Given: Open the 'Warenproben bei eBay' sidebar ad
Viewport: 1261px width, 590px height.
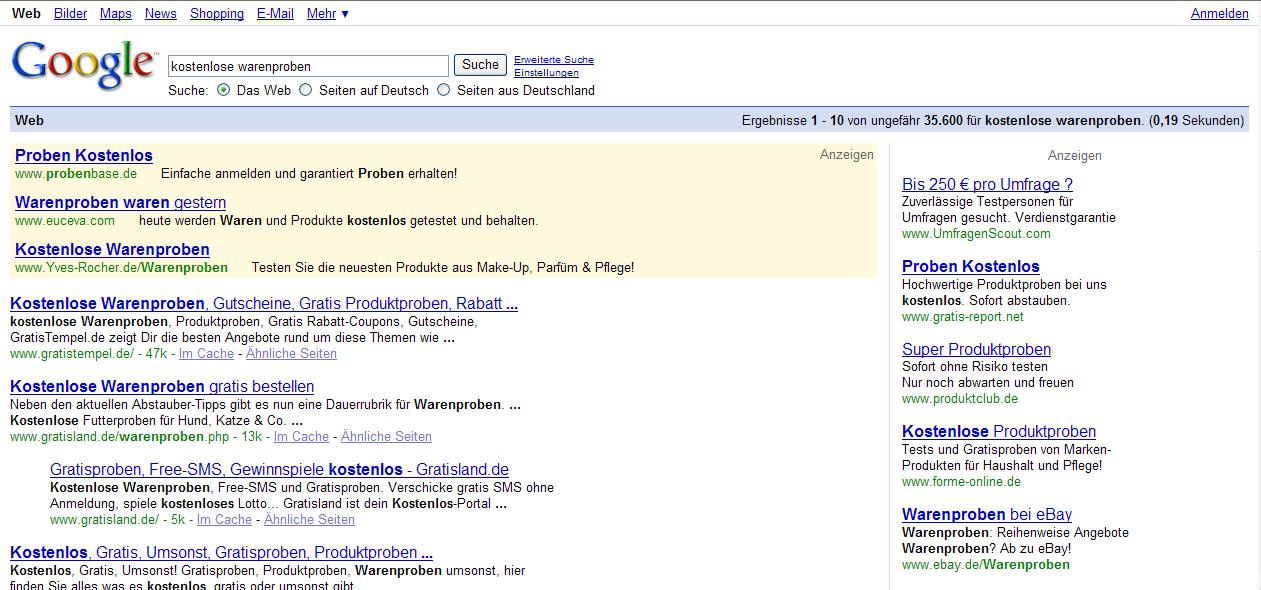Looking at the screenshot, I should click(986, 515).
